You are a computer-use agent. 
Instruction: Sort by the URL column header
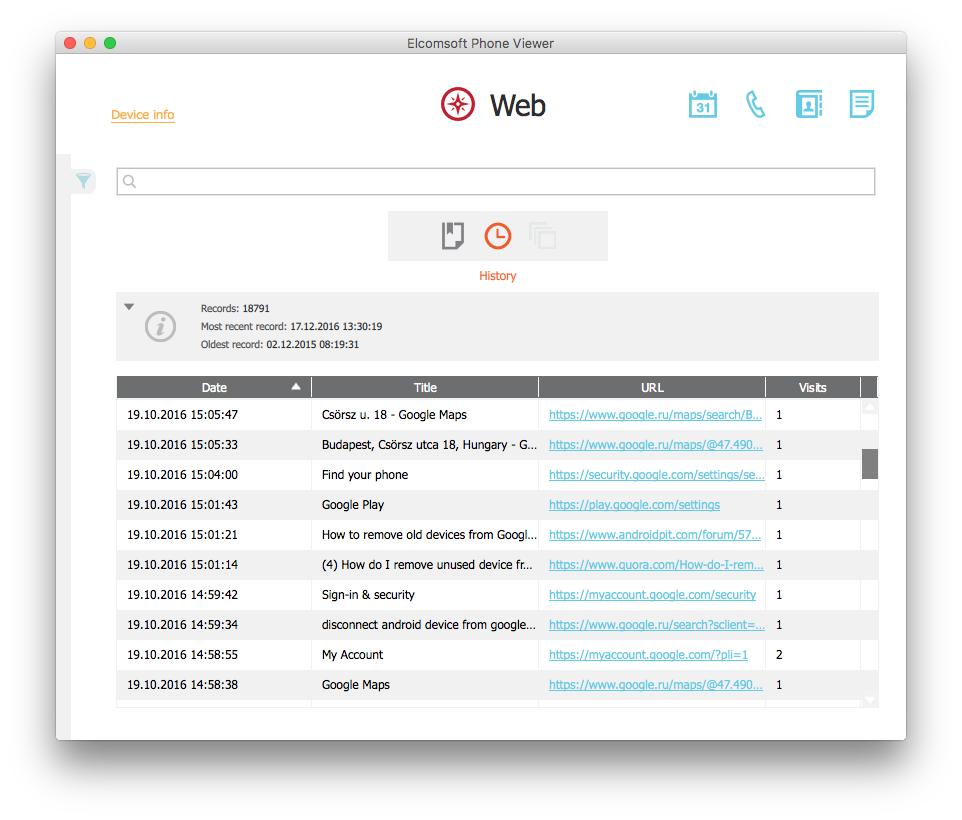tap(652, 388)
